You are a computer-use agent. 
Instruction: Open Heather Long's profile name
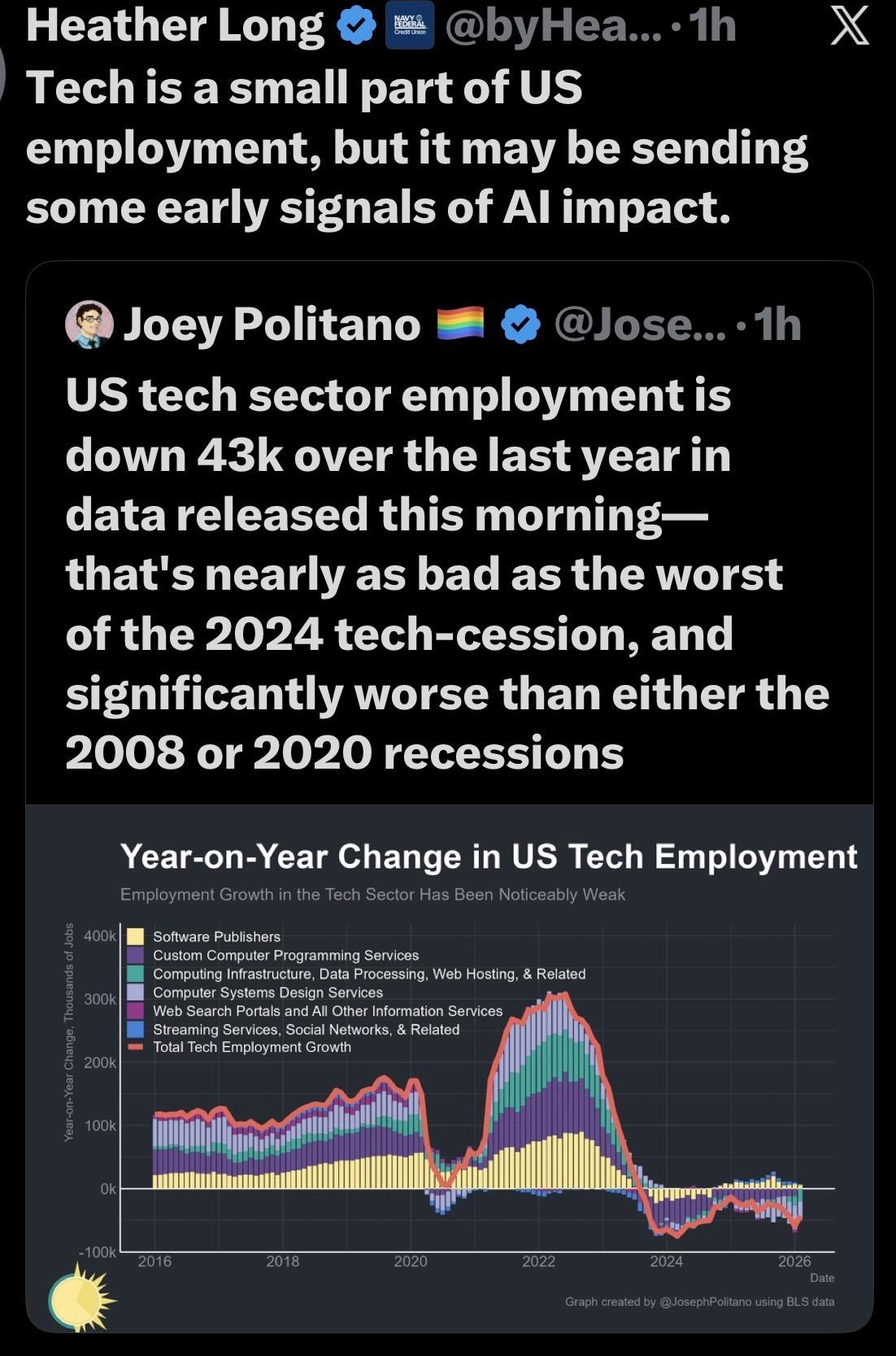coord(175,26)
